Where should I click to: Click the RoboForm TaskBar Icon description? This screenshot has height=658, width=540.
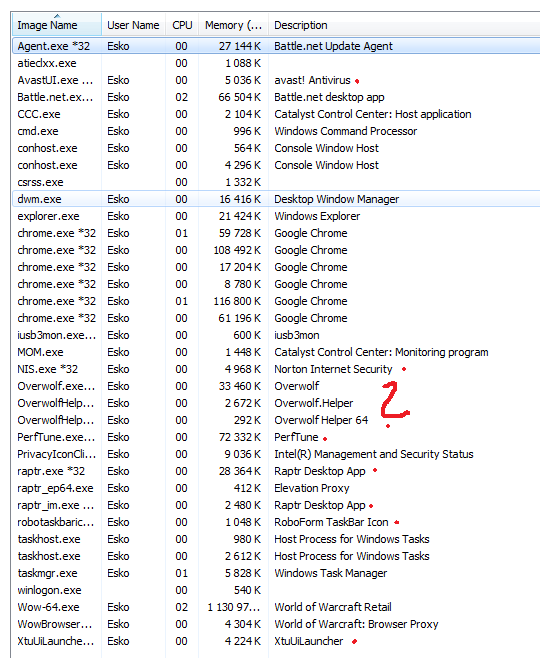(x=331, y=522)
